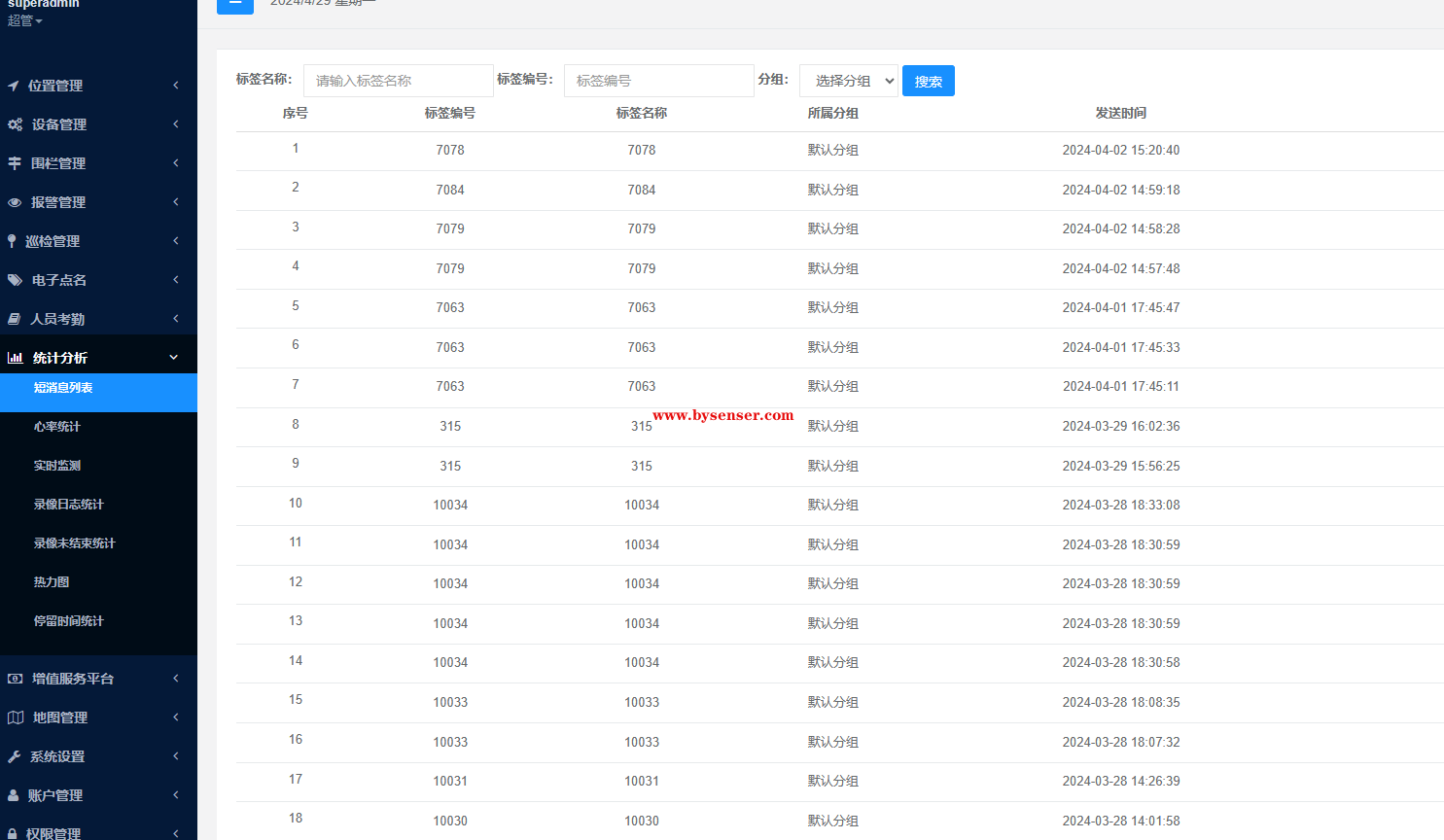
Task: Click the wrench icon beside 系统设置
Action: pos(14,756)
